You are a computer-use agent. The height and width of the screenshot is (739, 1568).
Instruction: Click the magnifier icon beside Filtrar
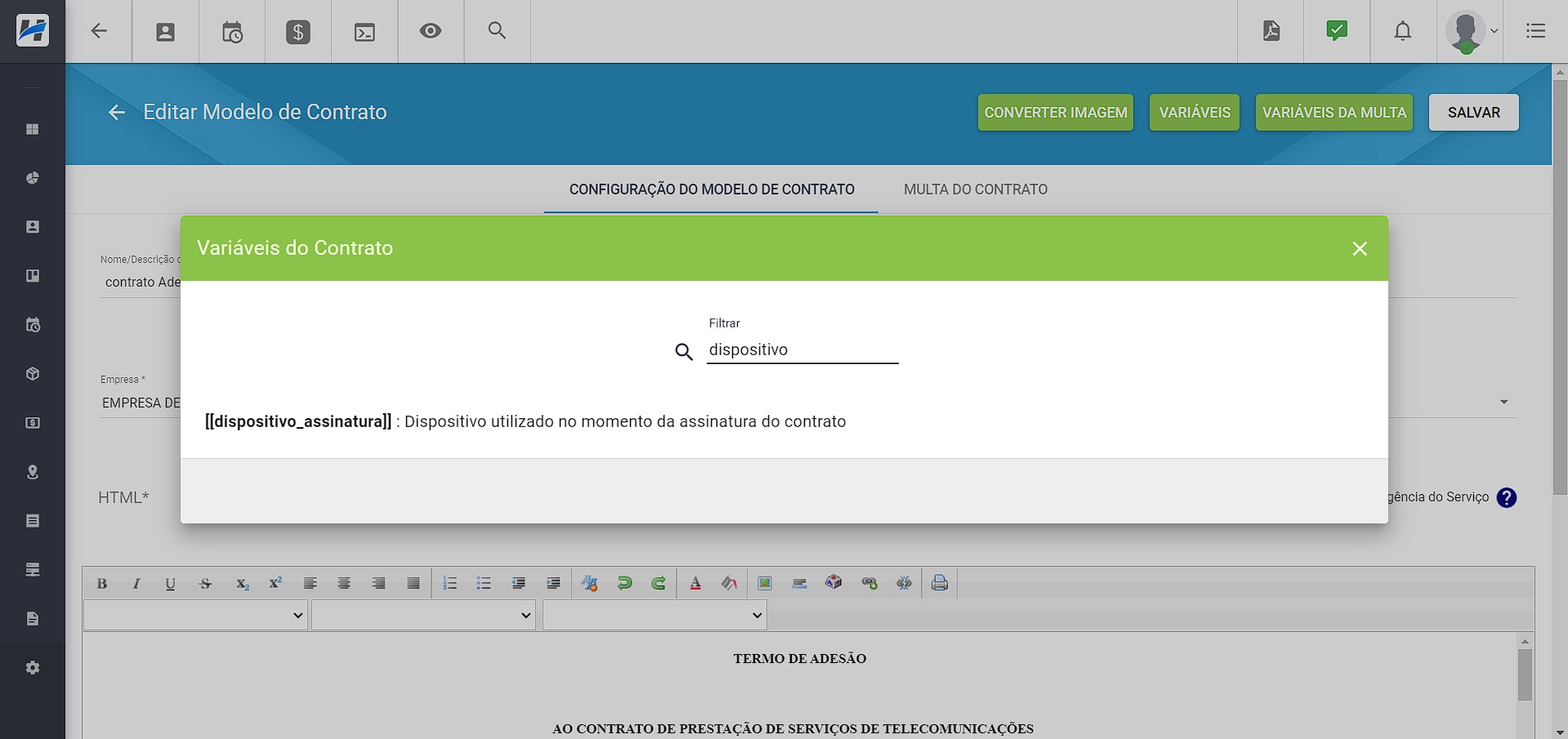point(684,352)
